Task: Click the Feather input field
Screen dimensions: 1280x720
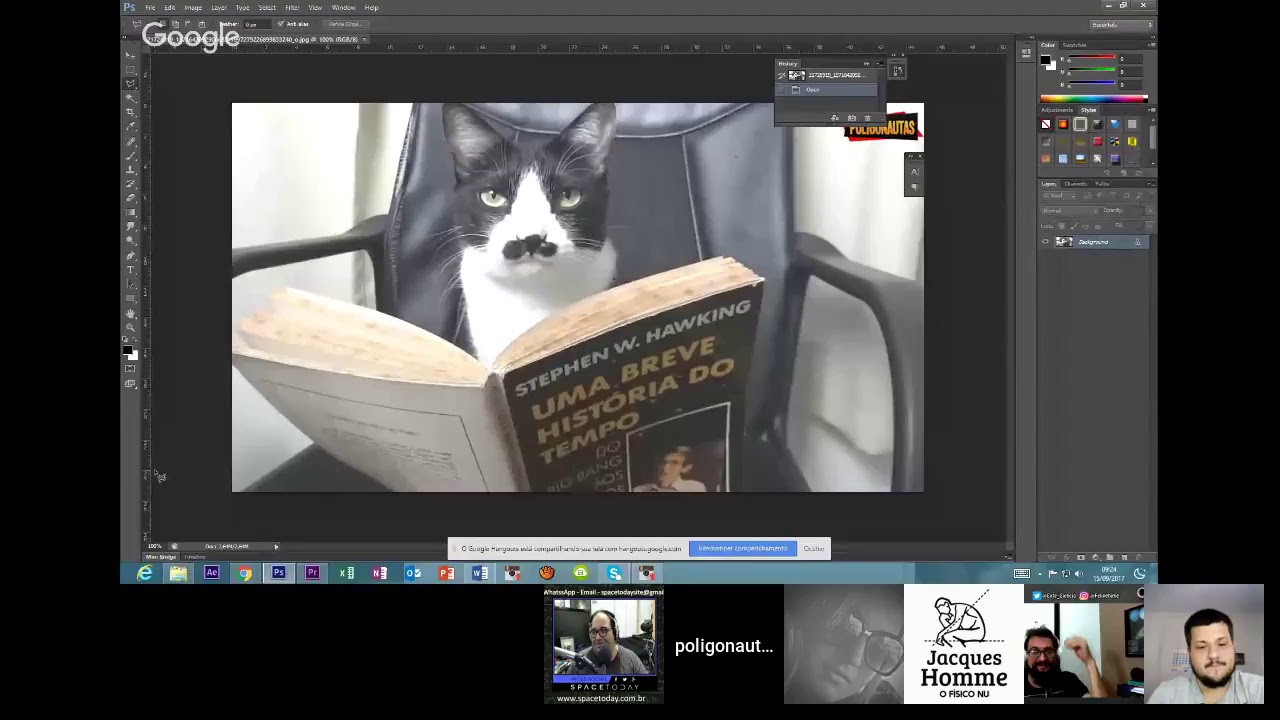Action: [x=257, y=24]
